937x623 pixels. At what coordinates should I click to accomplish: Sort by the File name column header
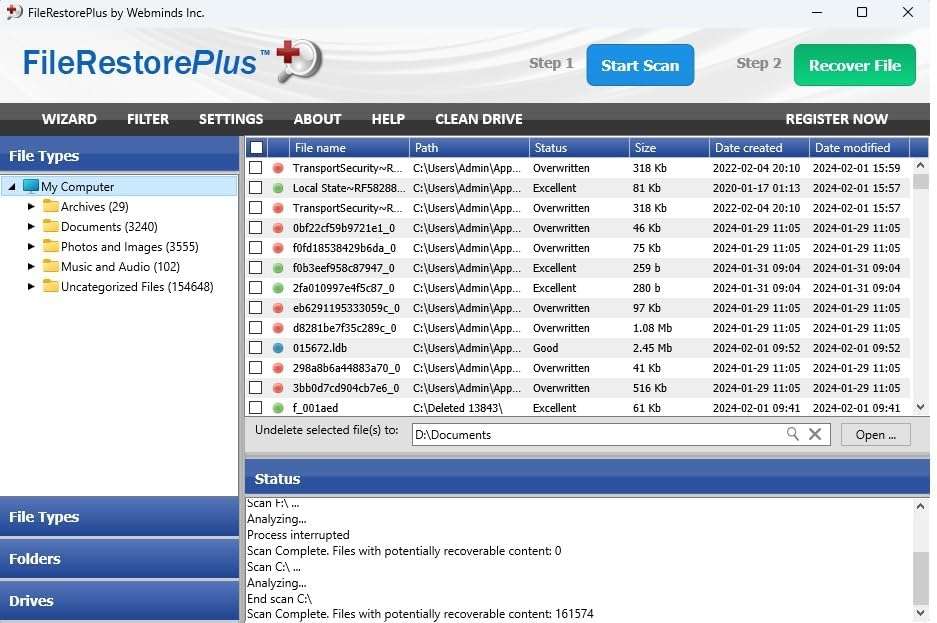click(349, 148)
